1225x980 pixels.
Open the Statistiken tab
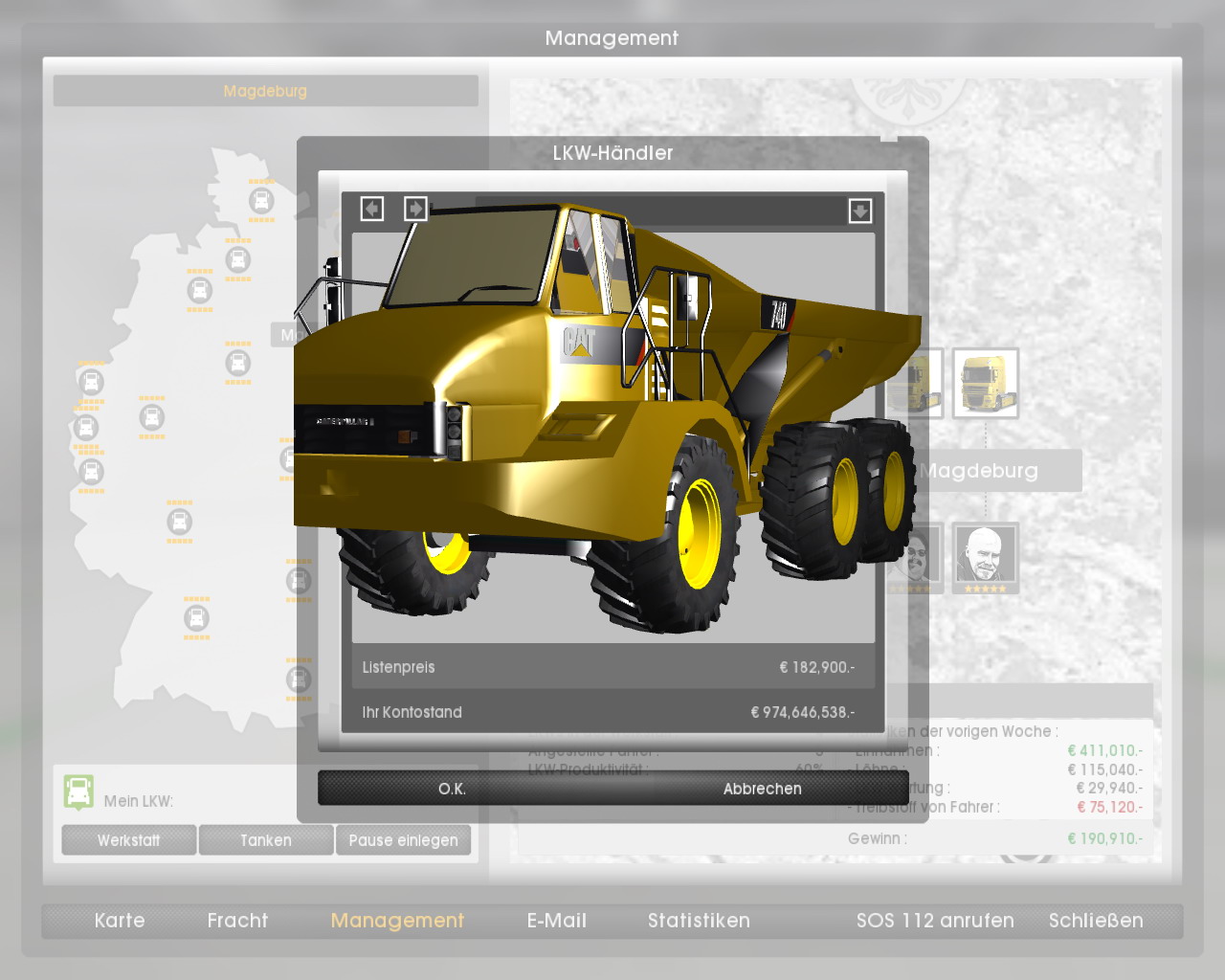click(699, 921)
